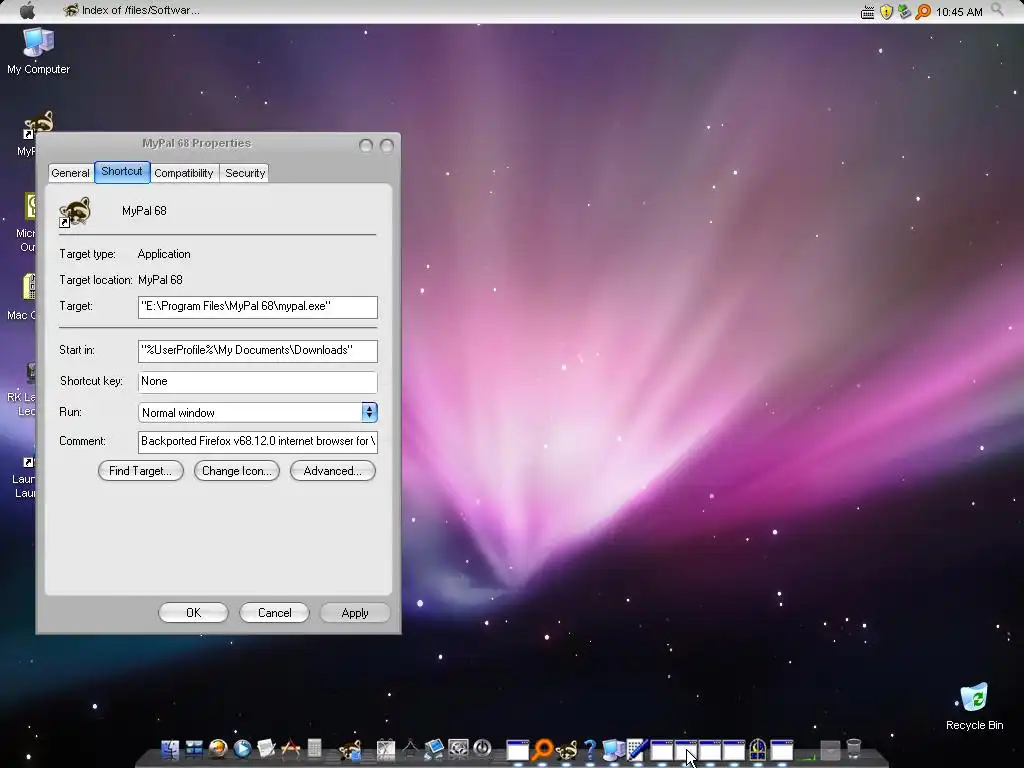Screen dimensions: 1024x768
Task: Open the Time Machine style dock icon
Action: 458,749
